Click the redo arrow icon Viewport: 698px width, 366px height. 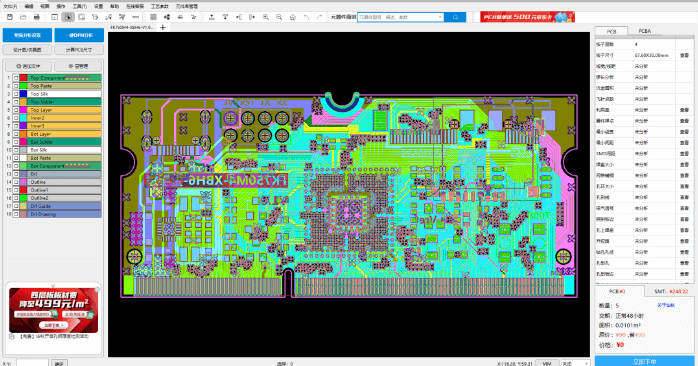[x=319, y=17]
